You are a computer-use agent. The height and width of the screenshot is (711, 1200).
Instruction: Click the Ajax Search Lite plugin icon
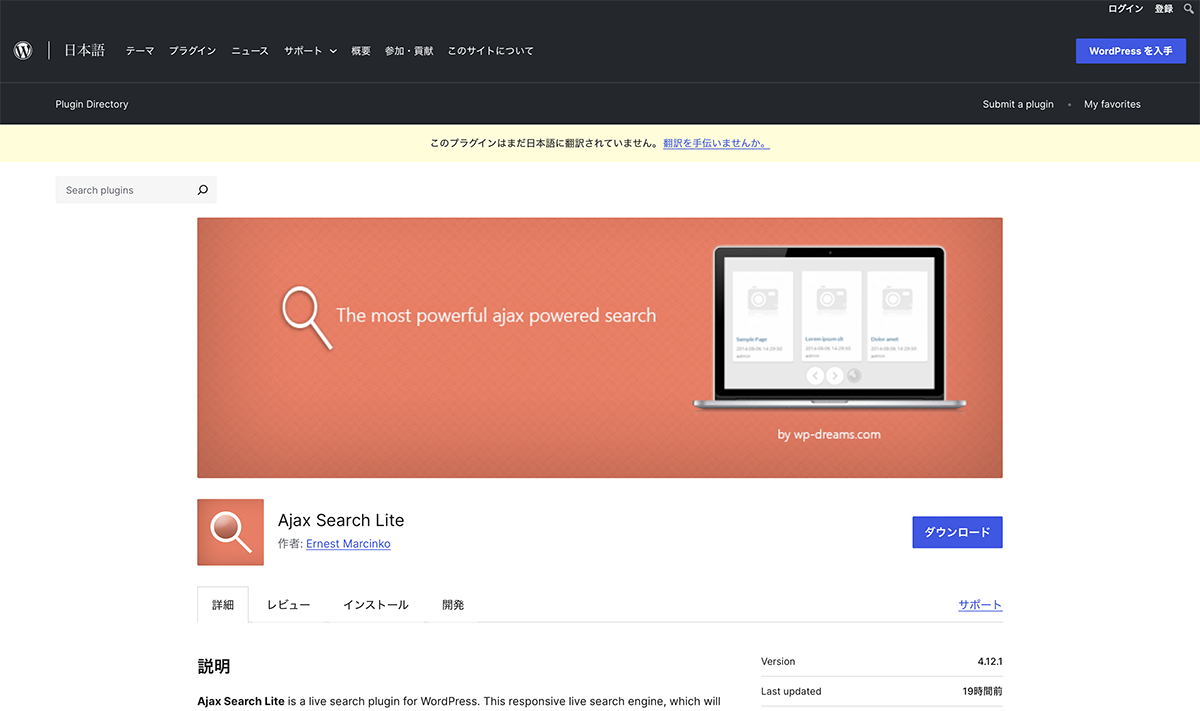230,532
